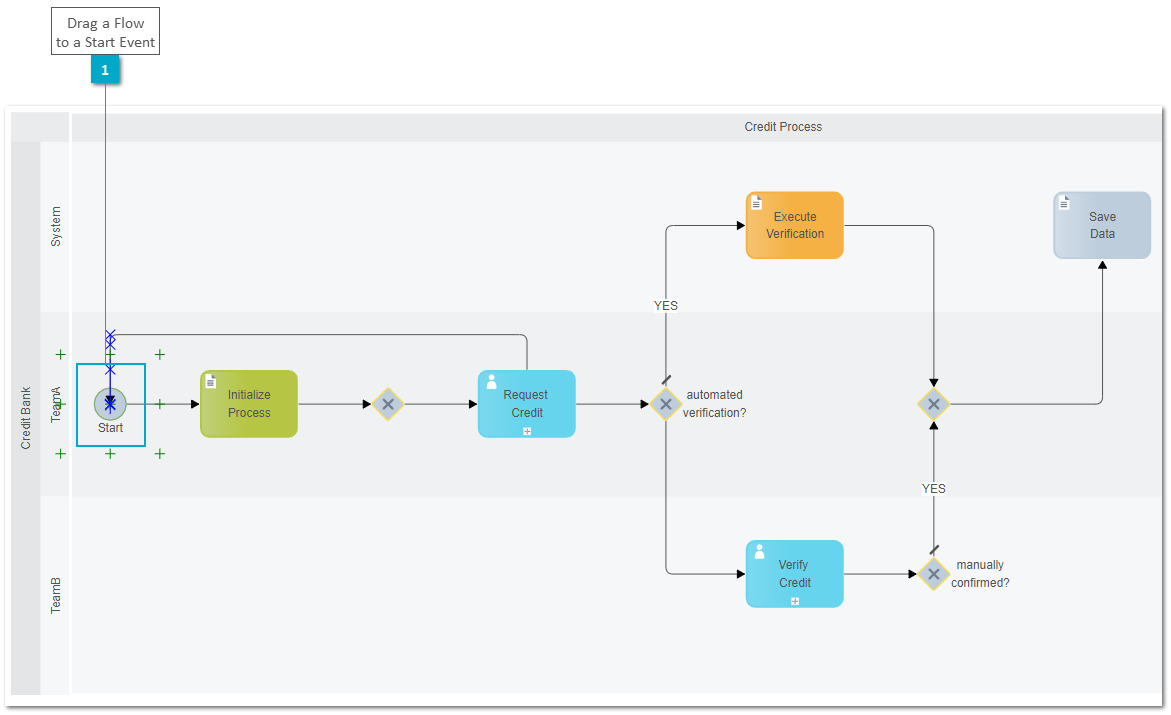Click the 'automated verification?' label text
The height and width of the screenshot is (715, 1171).
tap(715, 403)
